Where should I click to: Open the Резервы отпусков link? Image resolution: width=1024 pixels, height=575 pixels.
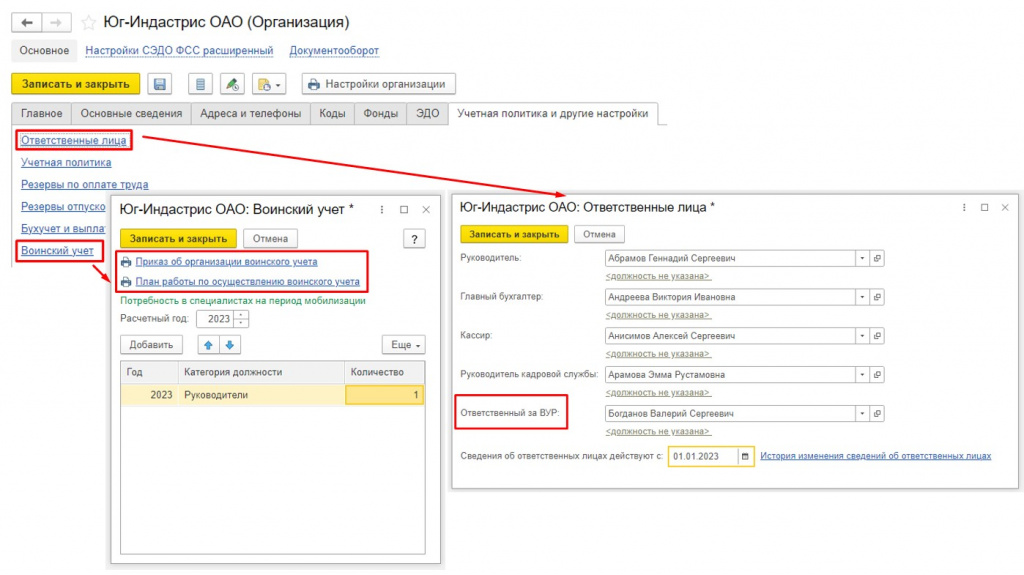click(x=63, y=206)
